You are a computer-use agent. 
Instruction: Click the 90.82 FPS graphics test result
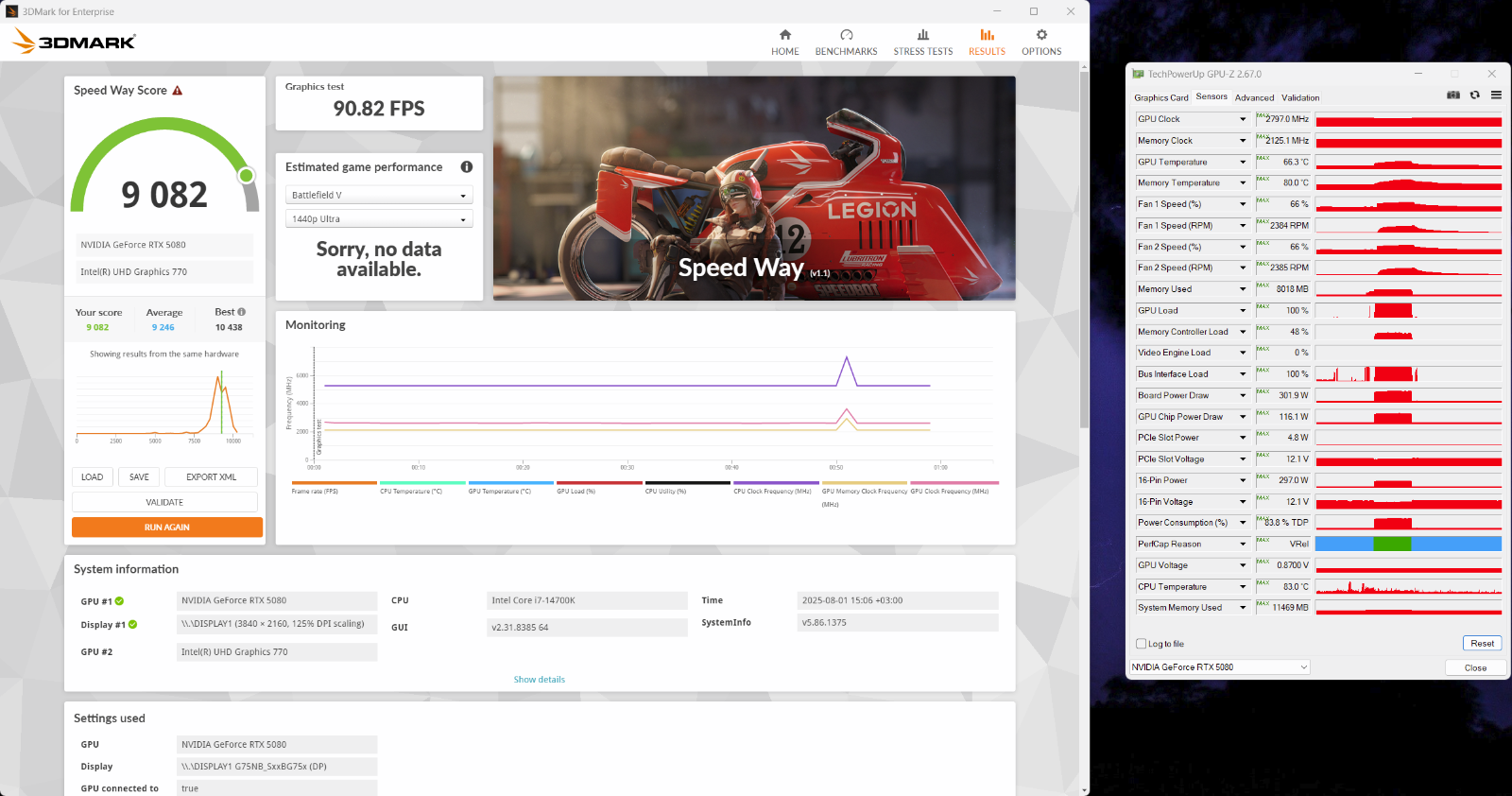[379, 109]
